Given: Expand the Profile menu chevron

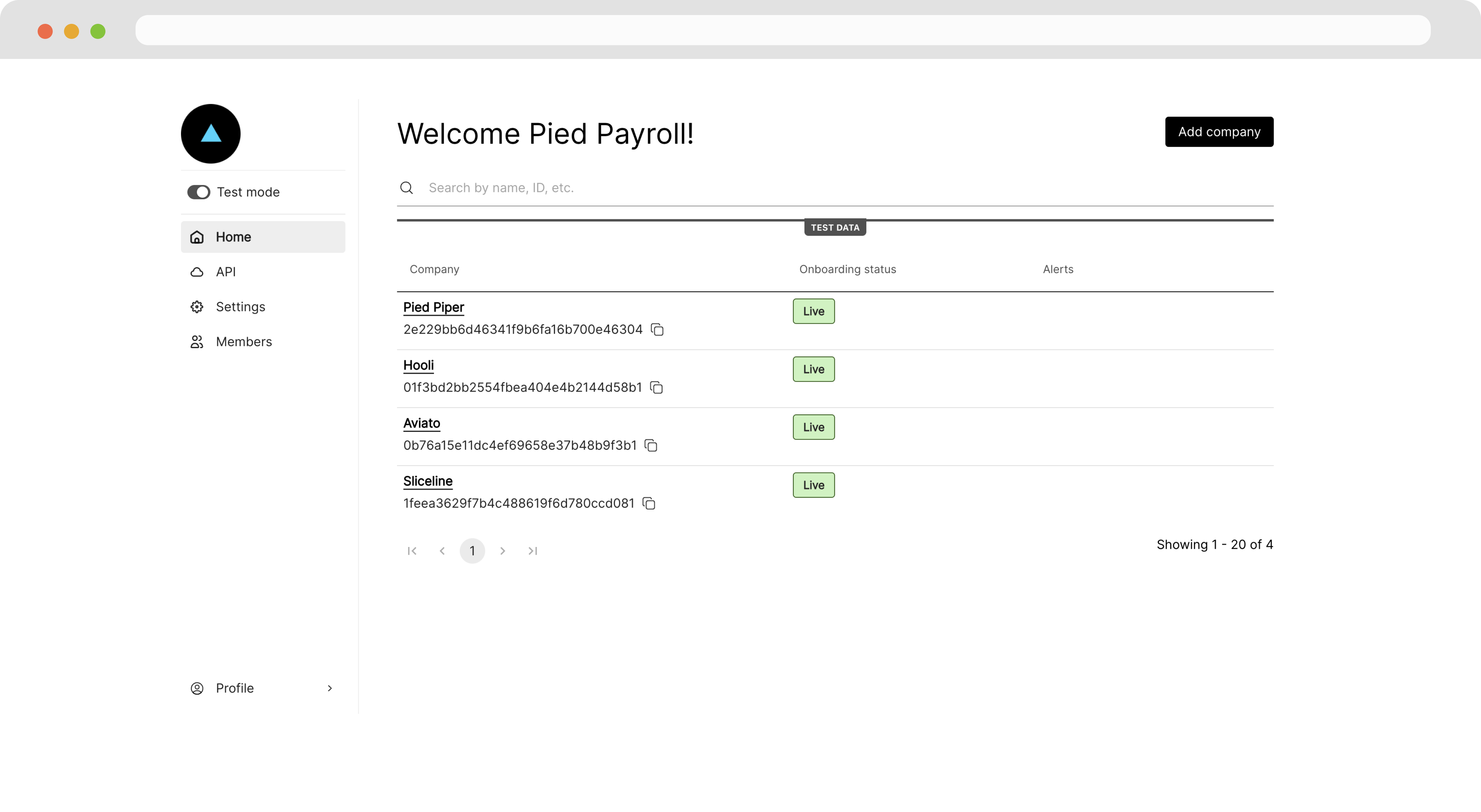Looking at the screenshot, I should [x=329, y=688].
